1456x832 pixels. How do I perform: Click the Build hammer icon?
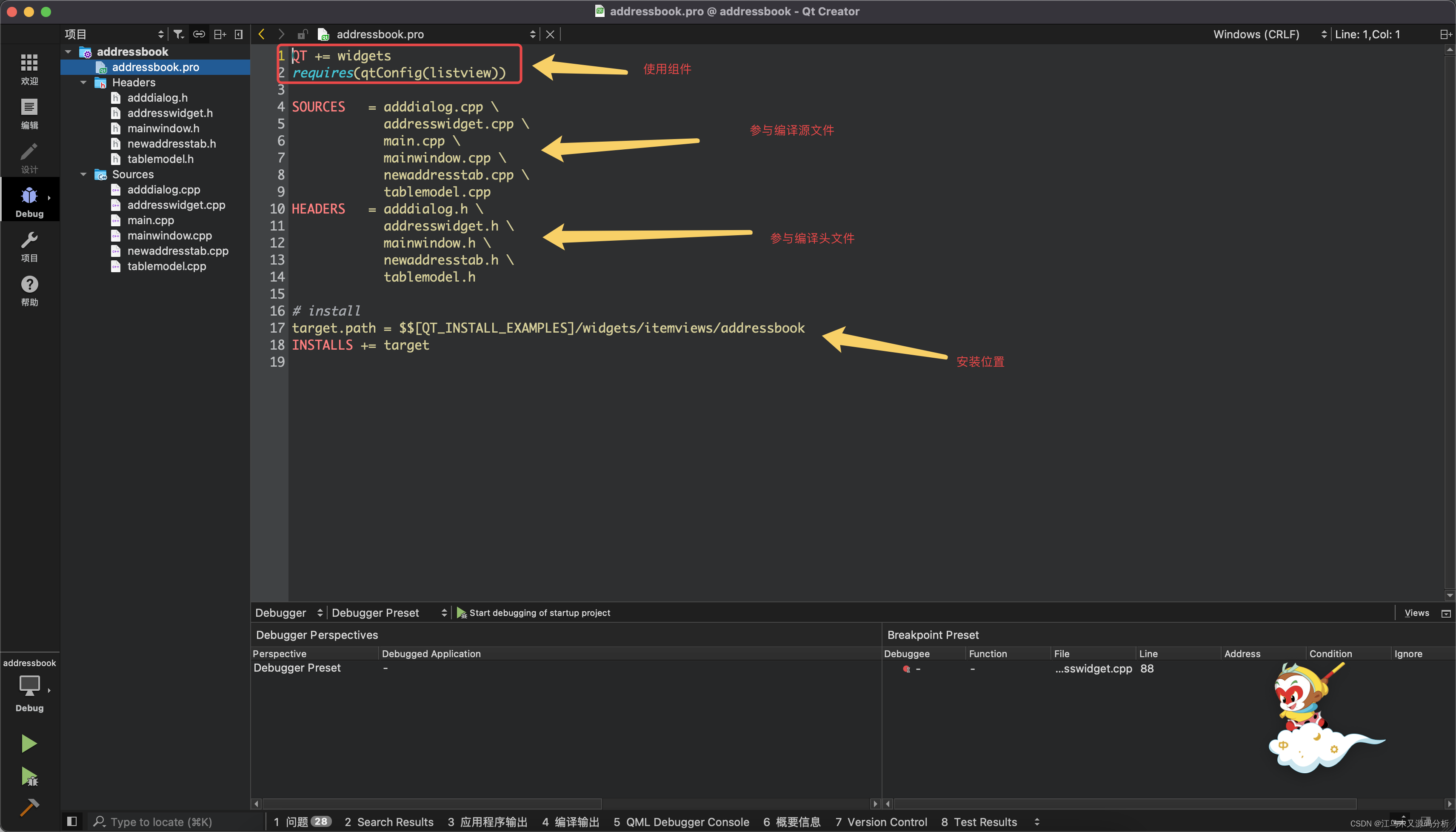(29, 807)
